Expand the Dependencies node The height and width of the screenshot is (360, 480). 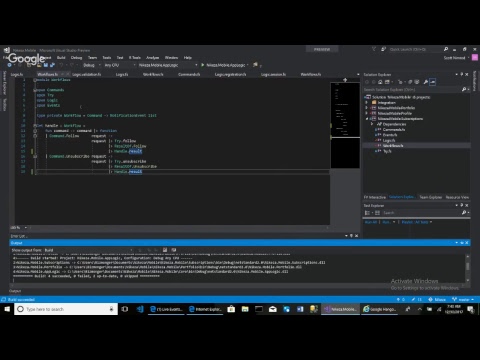coord(372,124)
